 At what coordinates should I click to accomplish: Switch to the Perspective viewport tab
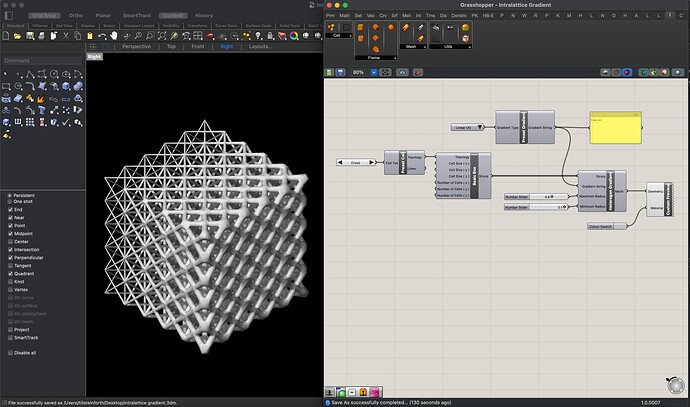coord(136,46)
